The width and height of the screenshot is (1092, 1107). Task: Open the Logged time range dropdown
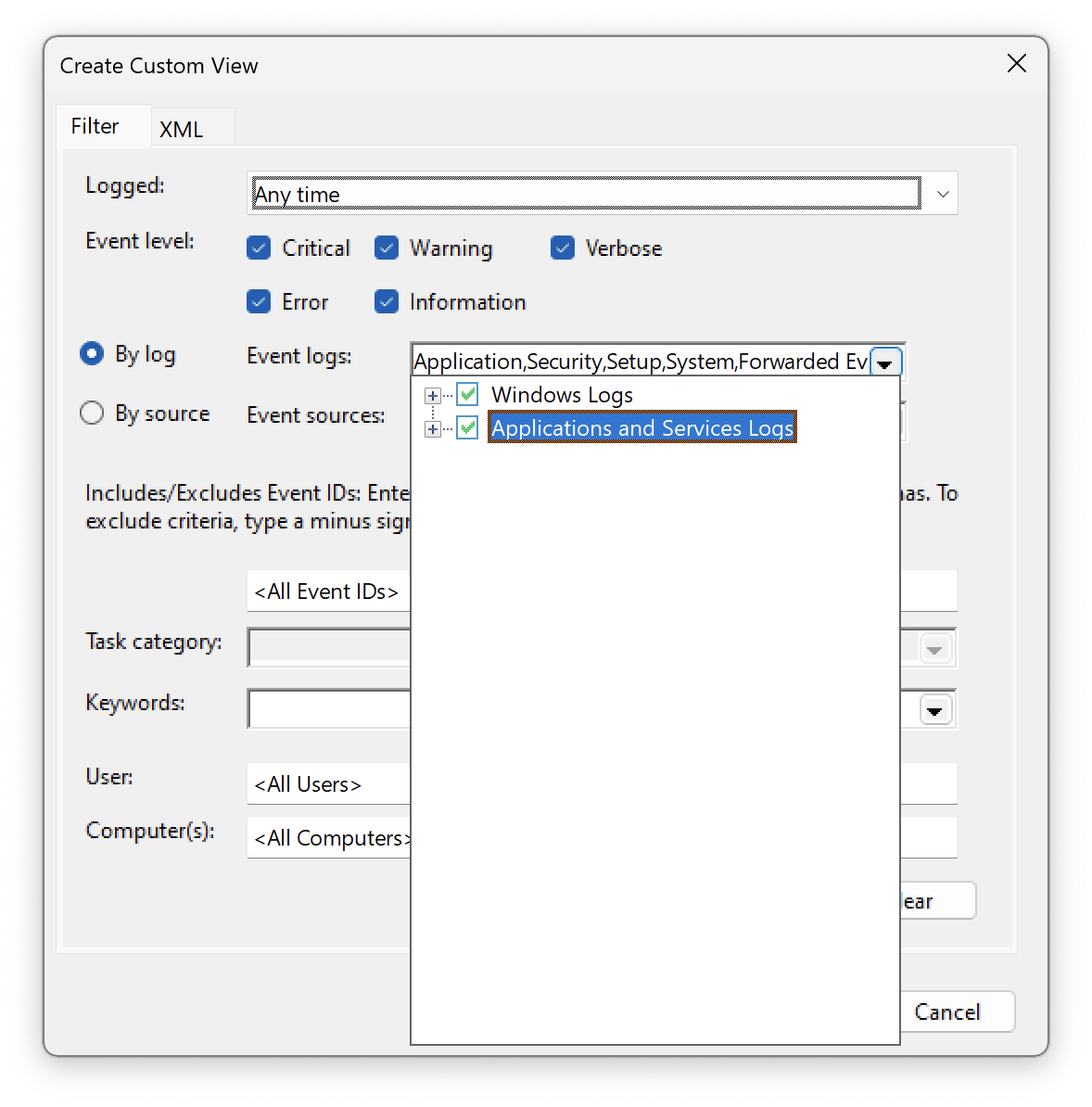point(943,193)
